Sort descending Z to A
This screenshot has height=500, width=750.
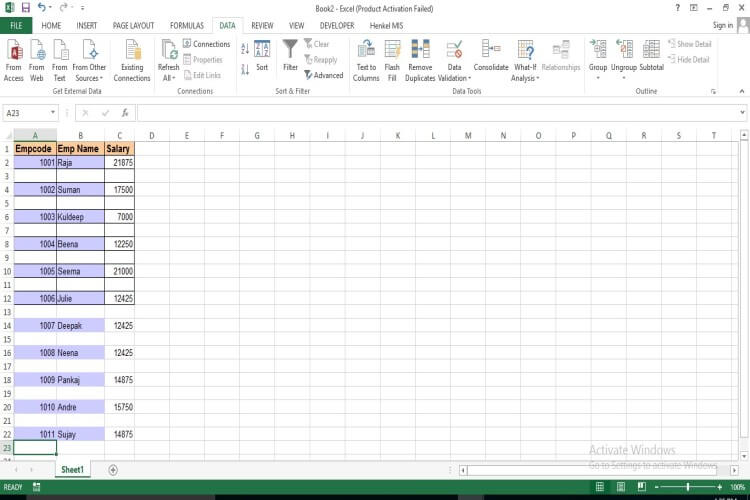pyautogui.click(x=245, y=69)
